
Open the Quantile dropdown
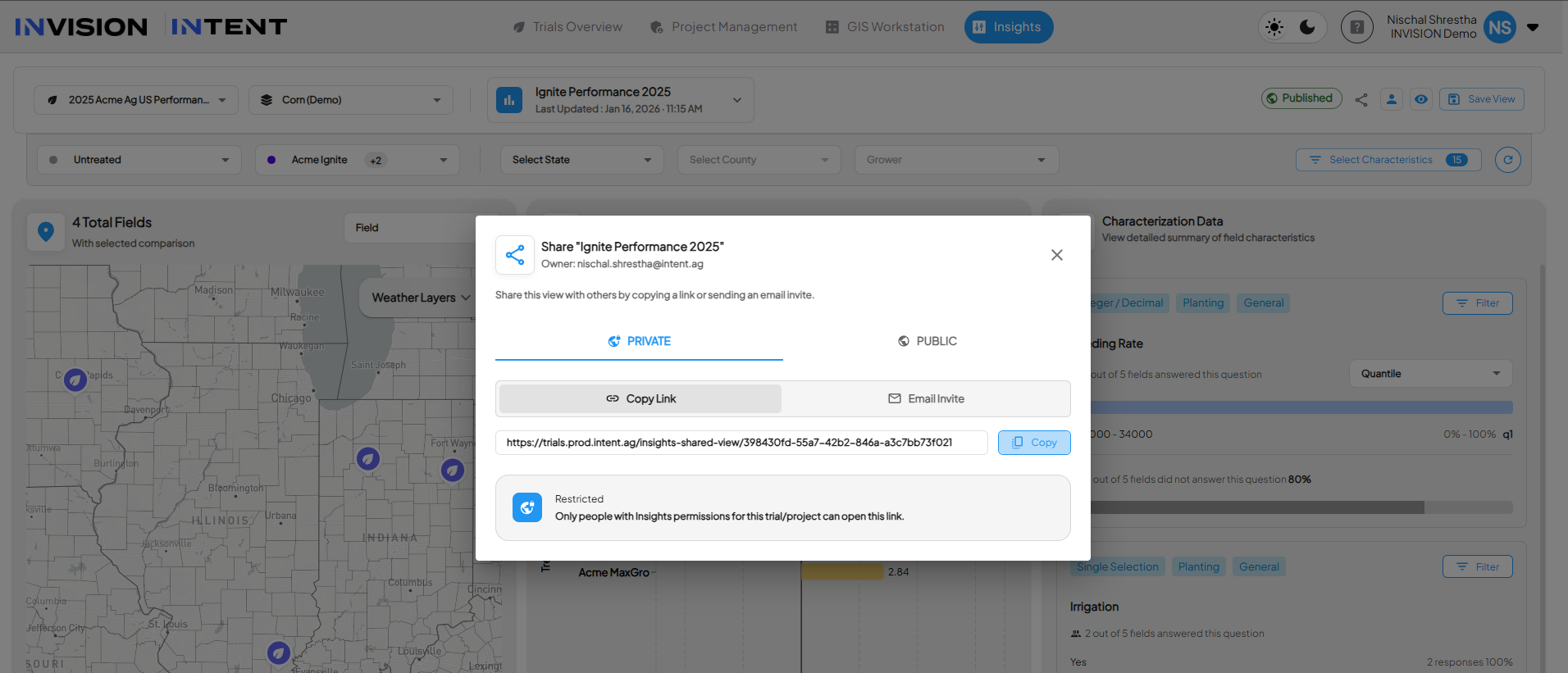coord(1429,374)
